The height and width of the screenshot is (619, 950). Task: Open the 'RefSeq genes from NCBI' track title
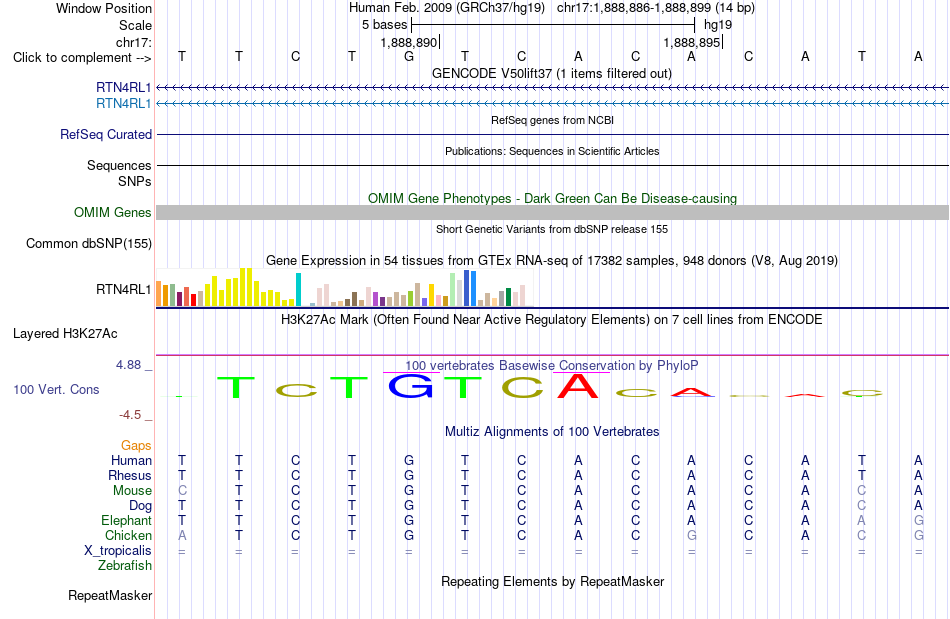tap(552, 120)
